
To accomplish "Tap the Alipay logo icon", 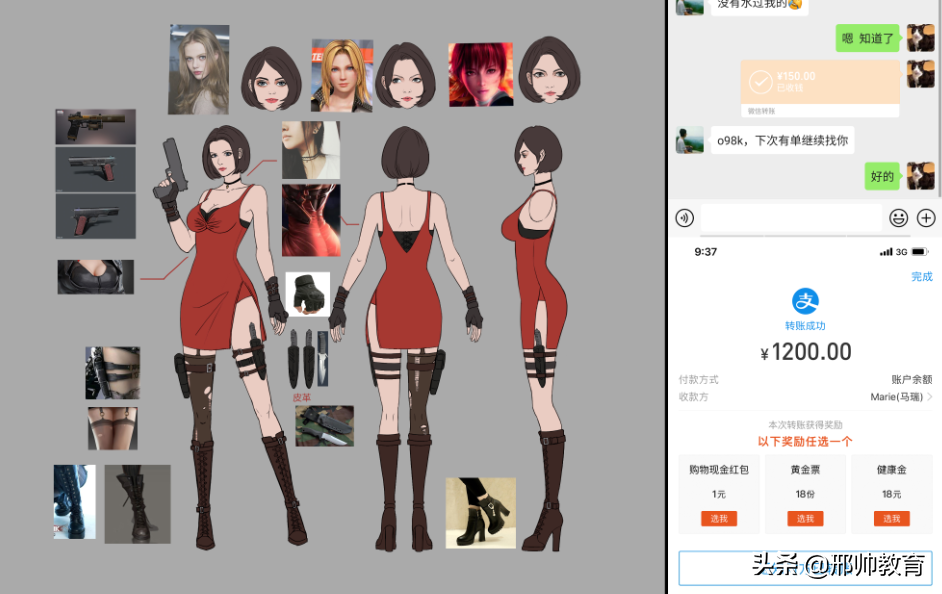I will click(x=805, y=302).
